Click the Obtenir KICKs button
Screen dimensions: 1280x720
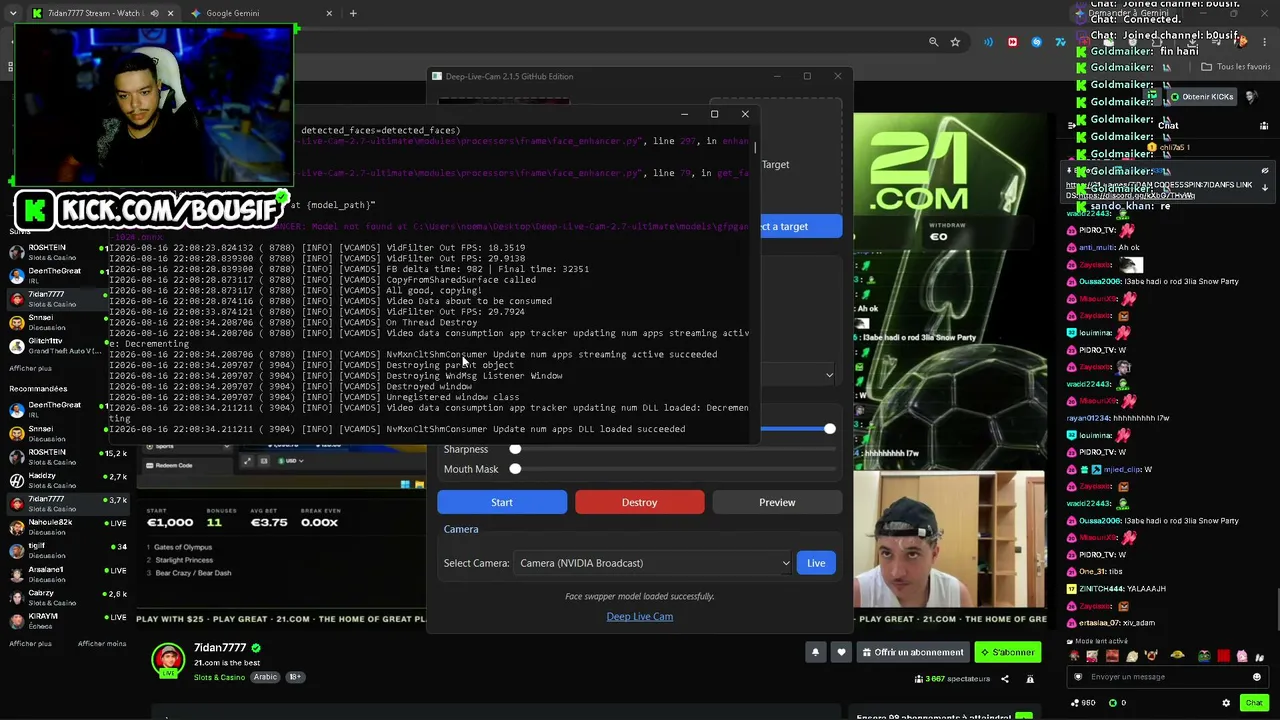pyautogui.click(x=1202, y=97)
